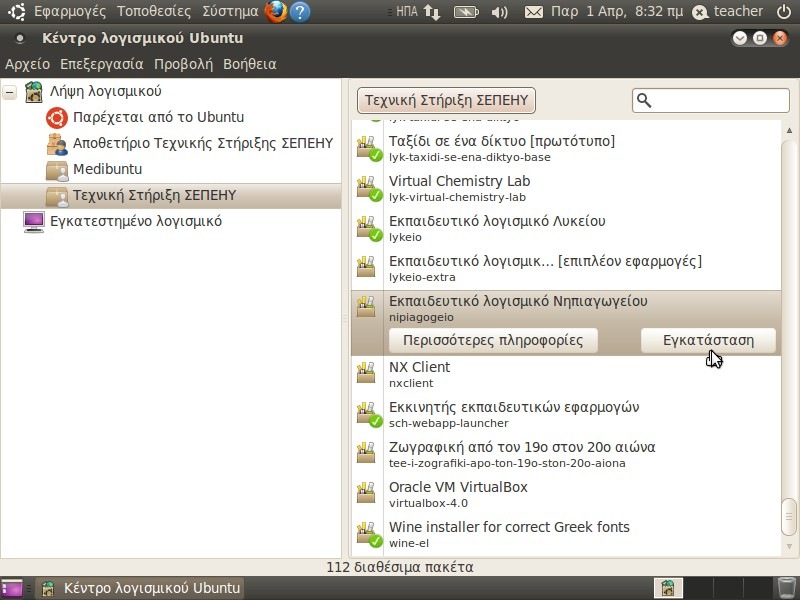The width and height of the screenshot is (800, 600).
Task: Click Κέντρο λογισμικού Ubuntu taskbar button
Action: click(x=141, y=588)
